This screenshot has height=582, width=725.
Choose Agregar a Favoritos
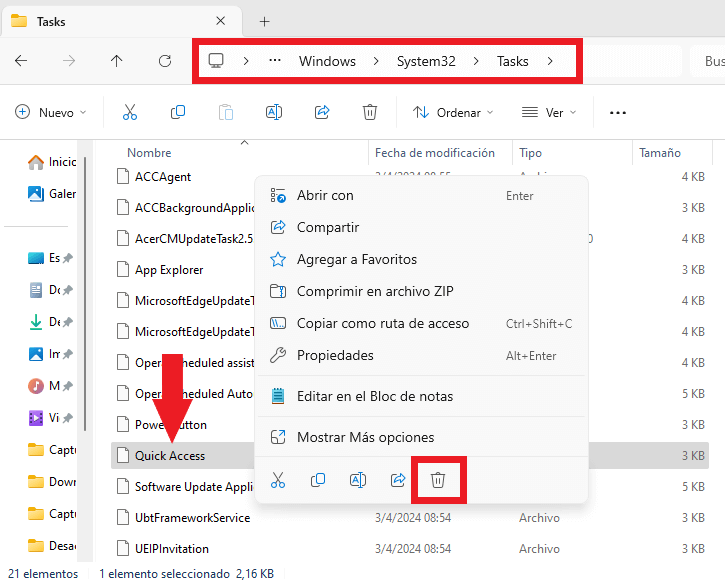tap(421, 259)
